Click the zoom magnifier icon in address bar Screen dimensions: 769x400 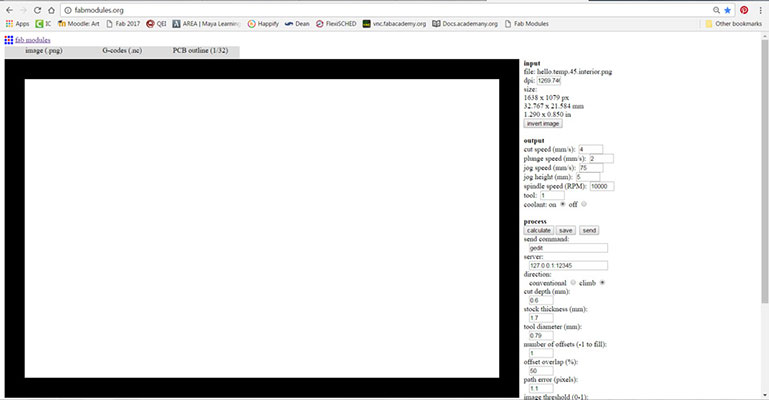pyautogui.click(x=716, y=10)
